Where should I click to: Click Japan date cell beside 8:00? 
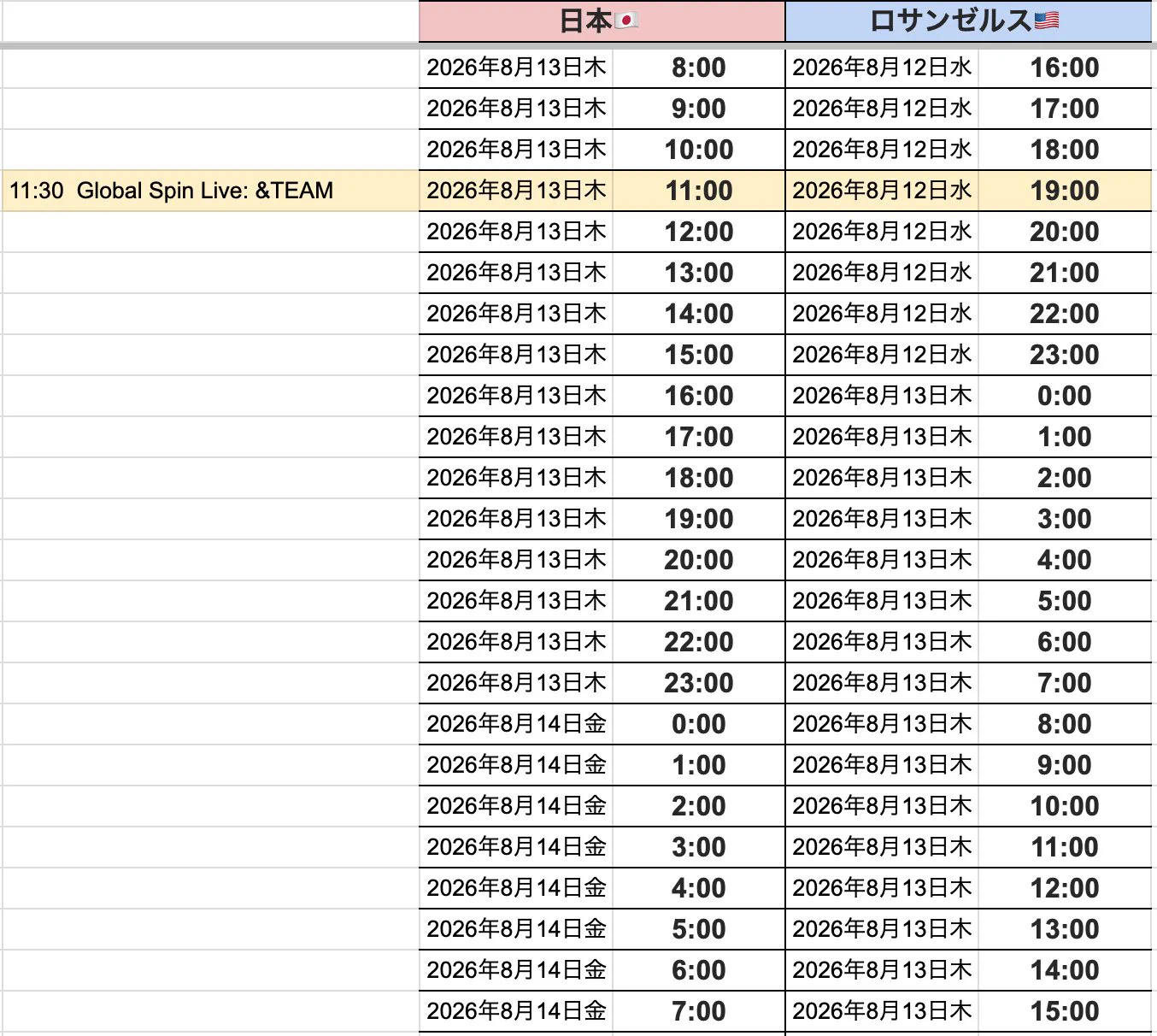pos(516,68)
